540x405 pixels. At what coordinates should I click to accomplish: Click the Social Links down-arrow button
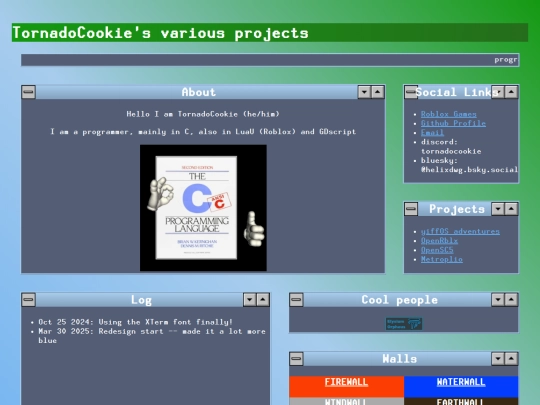[498, 92]
